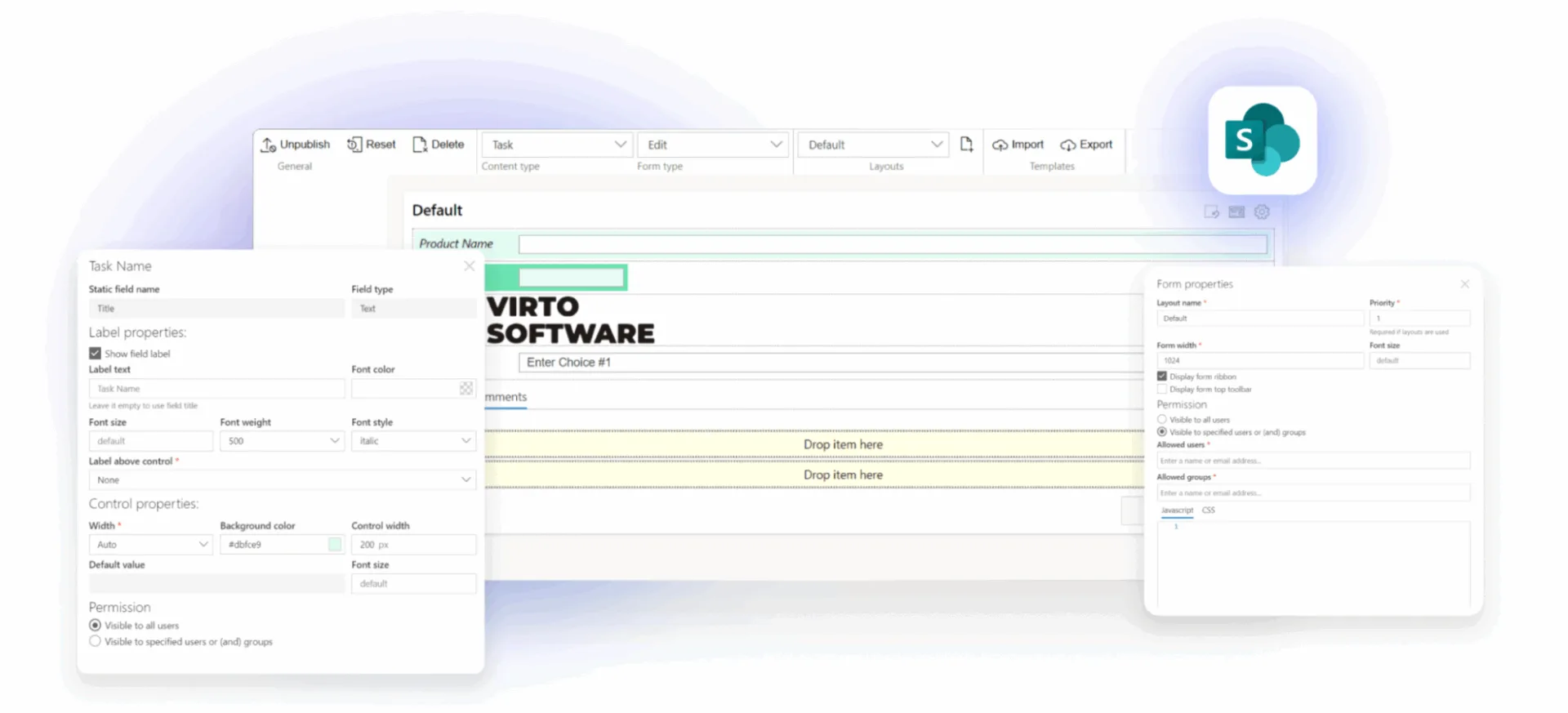Image resolution: width=1568 pixels, height=713 pixels.
Task: Click the Delete button in the ribbon
Action: point(439,145)
